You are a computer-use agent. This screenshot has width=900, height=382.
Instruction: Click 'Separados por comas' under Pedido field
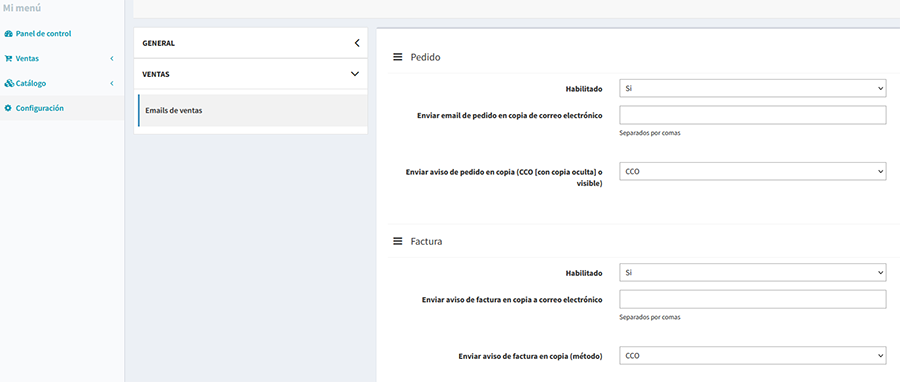point(650,133)
